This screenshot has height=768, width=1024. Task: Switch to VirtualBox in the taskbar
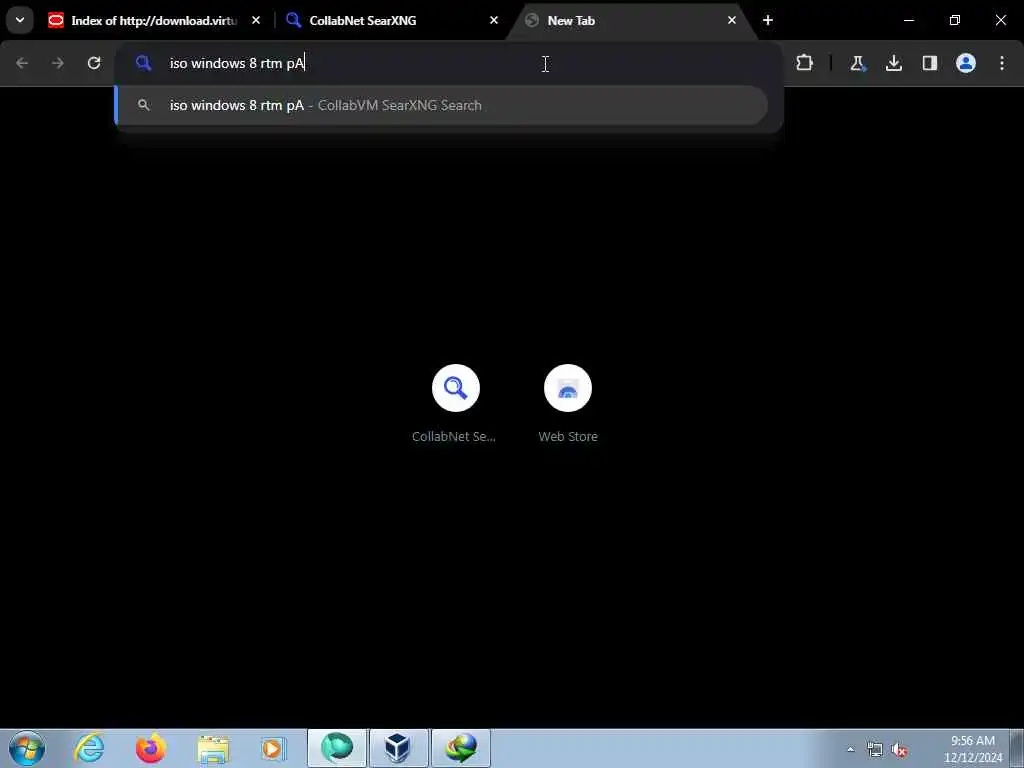pyautogui.click(x=398, y=748)
